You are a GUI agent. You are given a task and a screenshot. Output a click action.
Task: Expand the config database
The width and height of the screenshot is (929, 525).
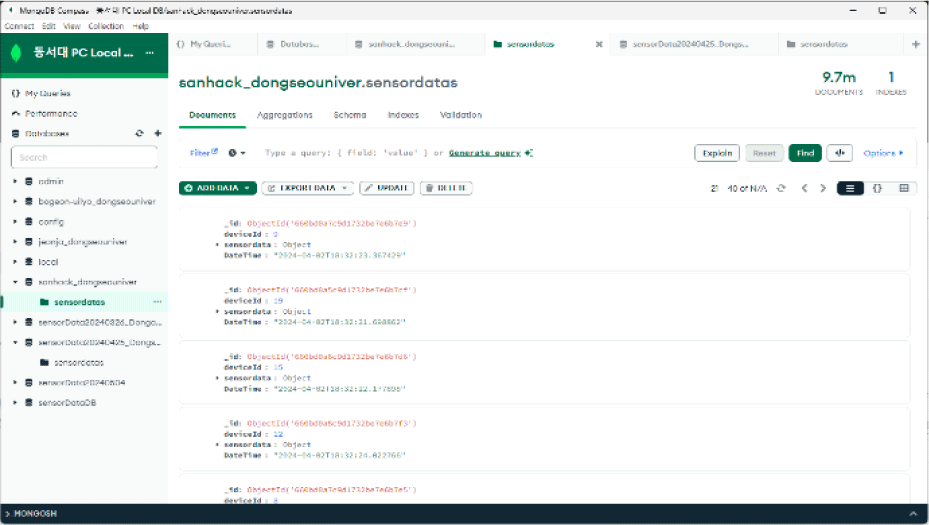(15, 222)
